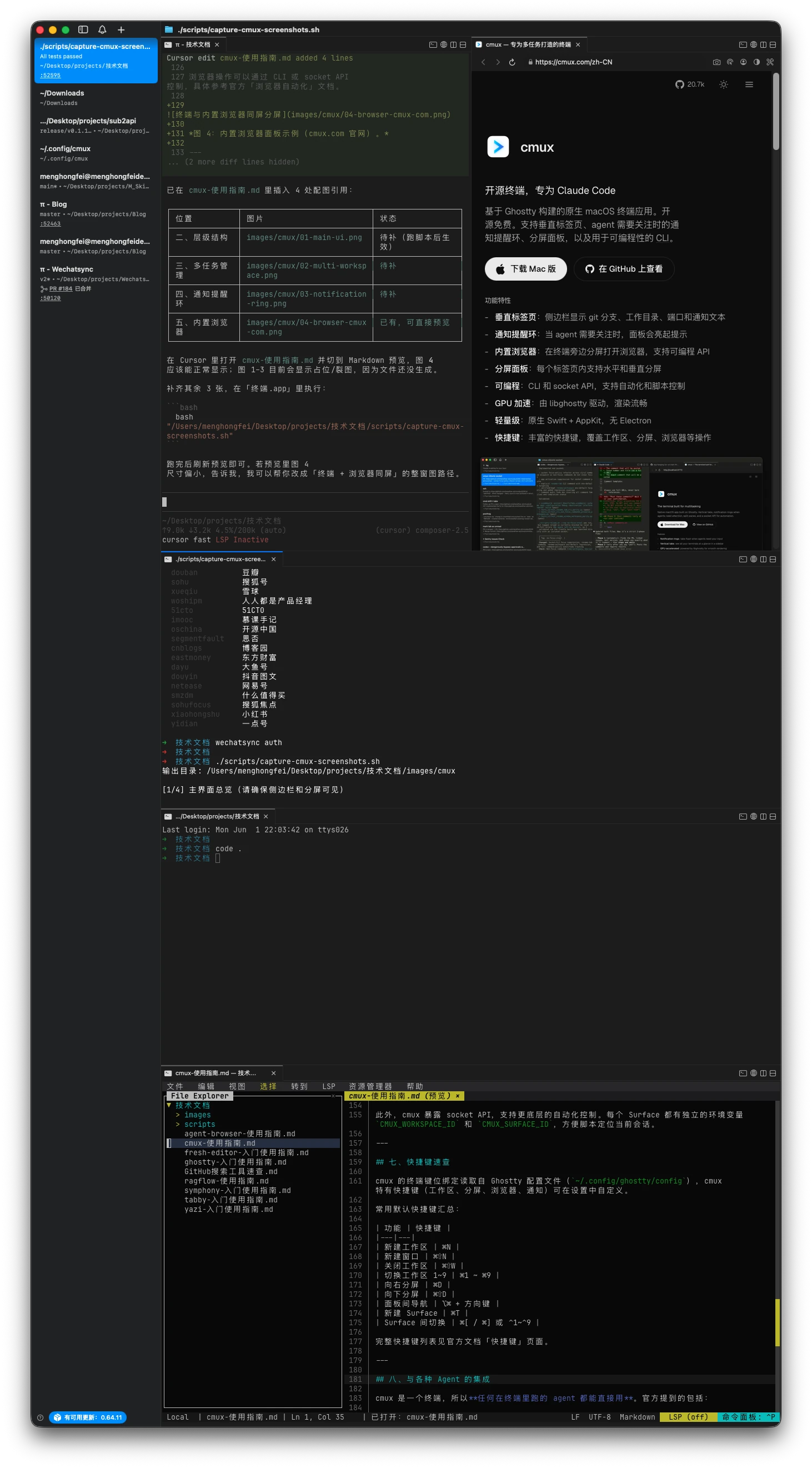Click the cmux web page vertical scrollbar
Screen dimensions: 812x1468
[x=775, y=111]
